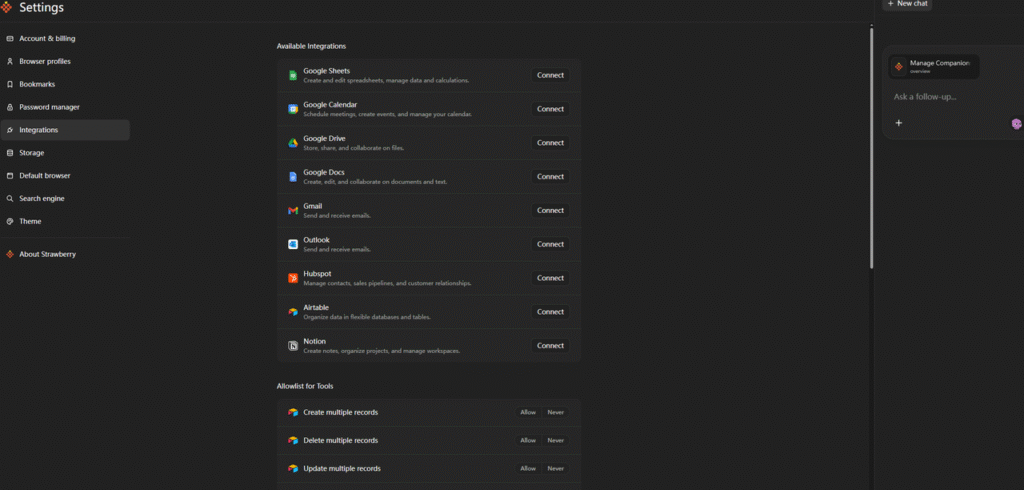
Task: Allow the Create multiple records tool
Action: (527, 412)
